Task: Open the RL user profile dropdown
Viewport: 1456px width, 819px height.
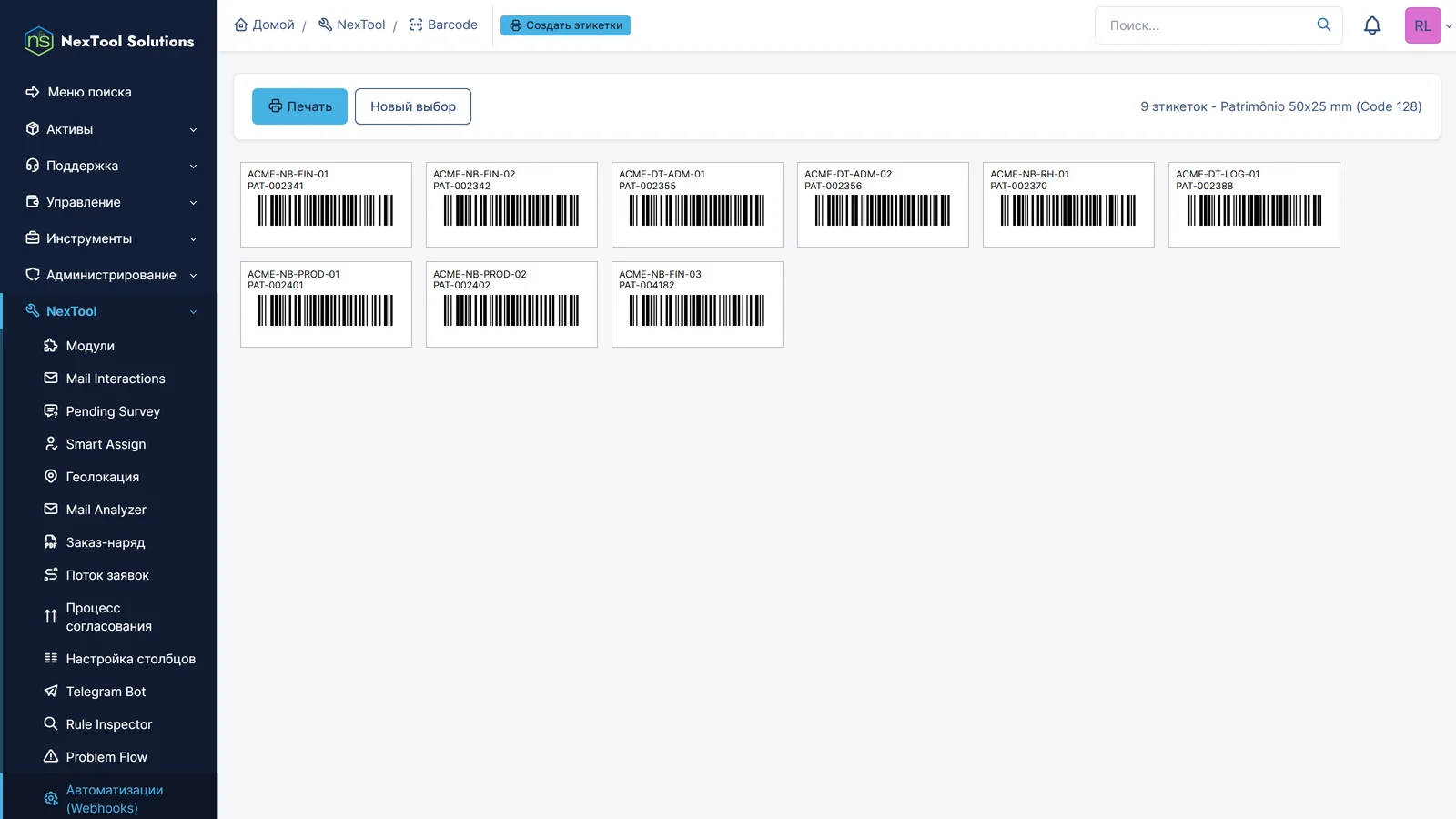Action: pos(1429,25)
